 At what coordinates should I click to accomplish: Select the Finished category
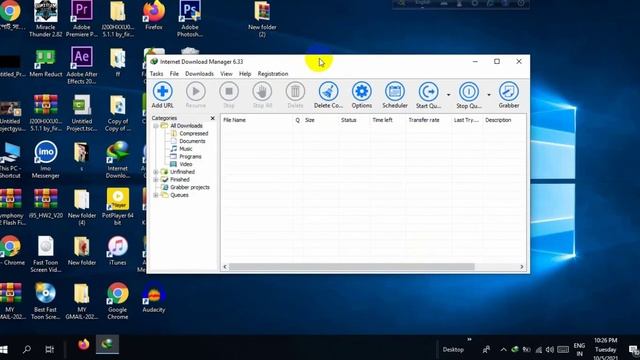pyautogui.click(x=180, y=180)
